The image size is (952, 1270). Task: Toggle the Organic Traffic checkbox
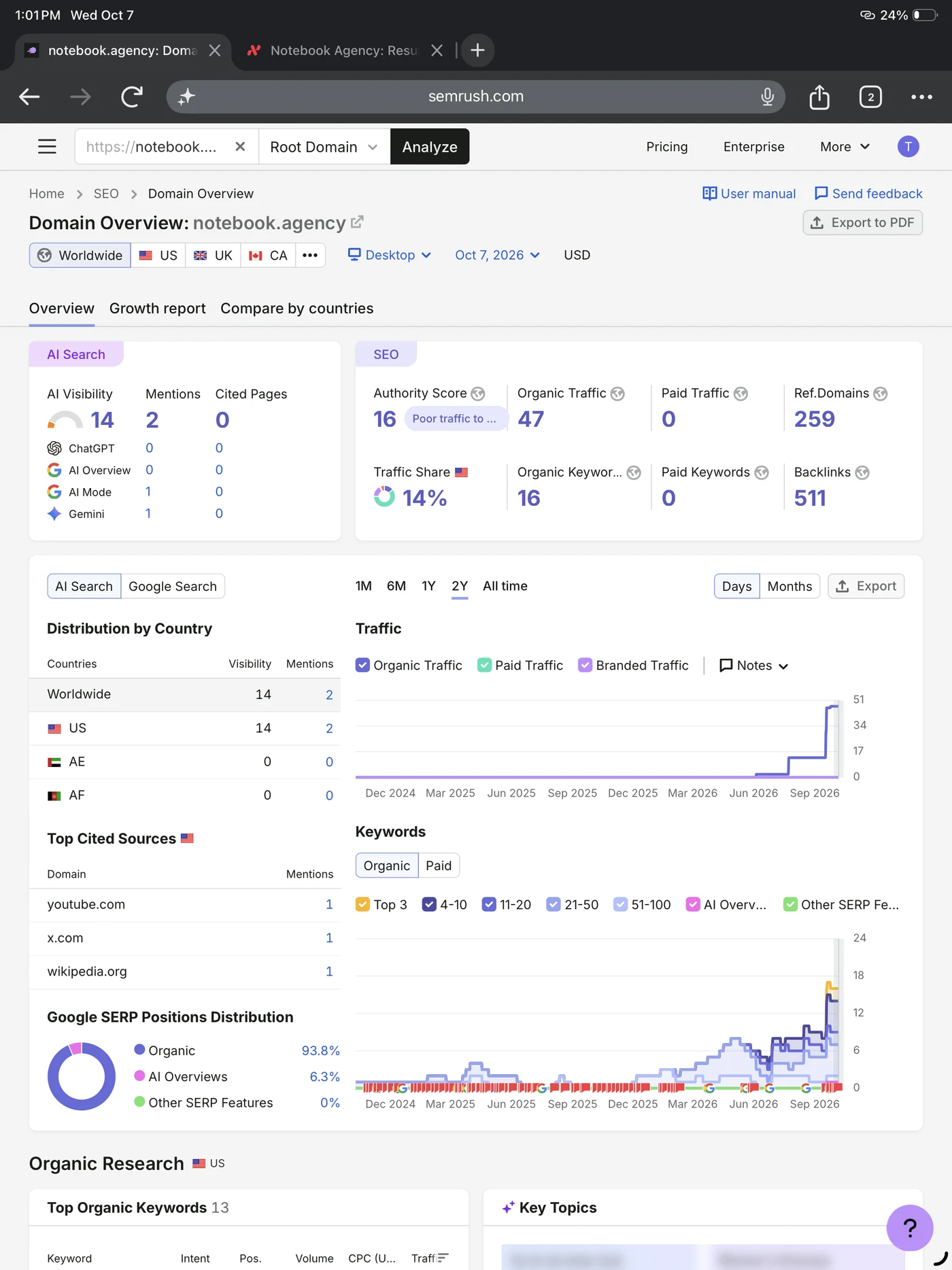[x=363, y=665]
